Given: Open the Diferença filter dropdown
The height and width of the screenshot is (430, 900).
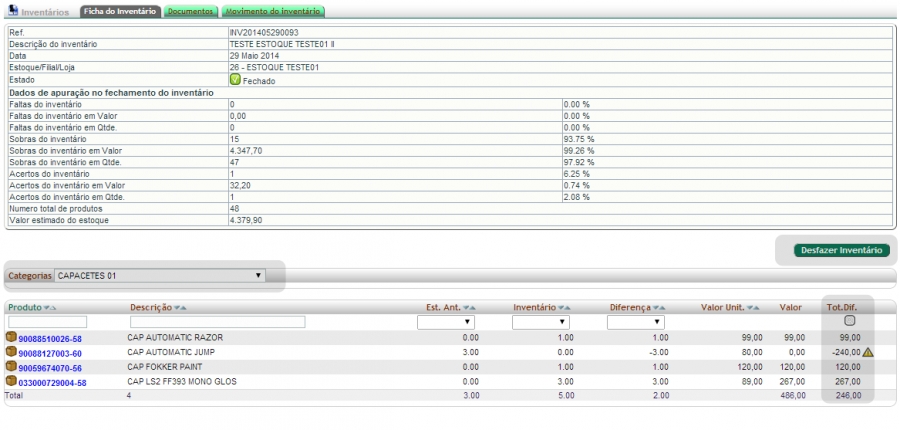Looking at the screenshot, I should (x=636, y=322).
